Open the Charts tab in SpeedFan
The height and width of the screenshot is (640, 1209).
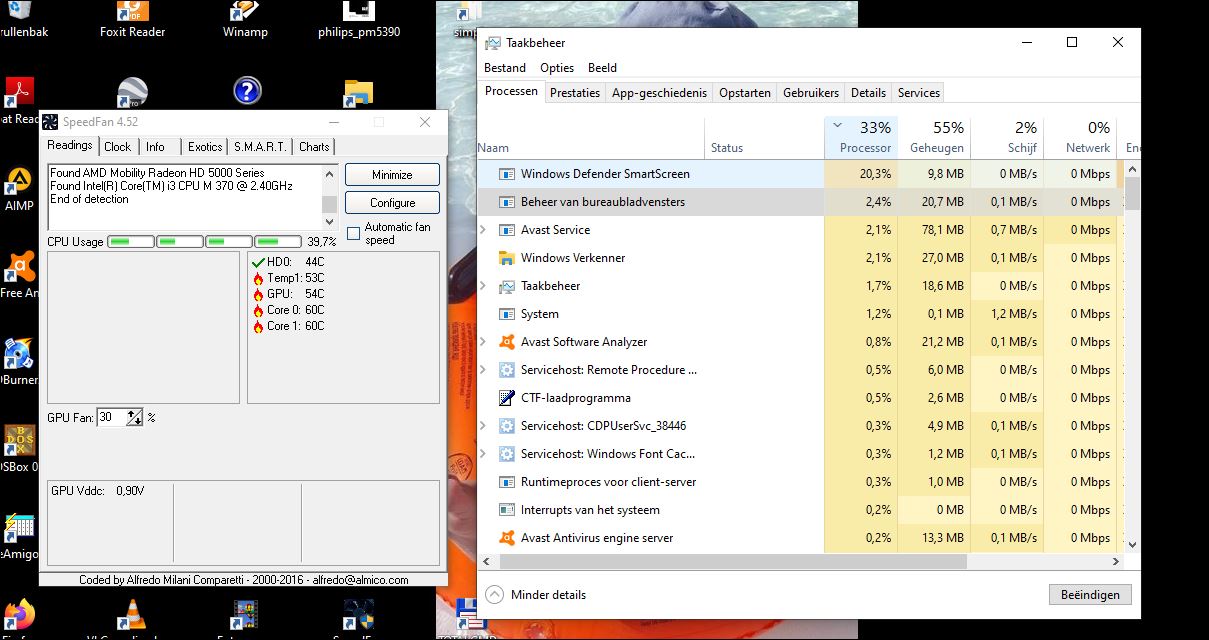[314, 147]
